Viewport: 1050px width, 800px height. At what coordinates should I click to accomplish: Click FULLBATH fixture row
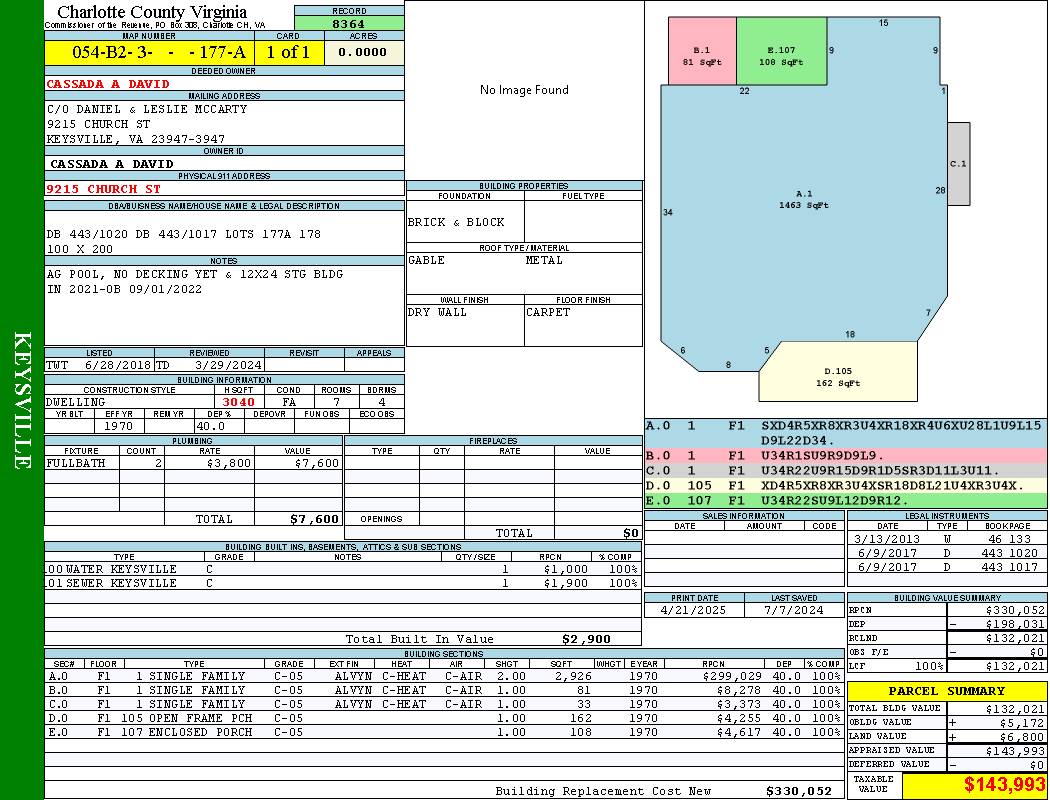(194, 463)
